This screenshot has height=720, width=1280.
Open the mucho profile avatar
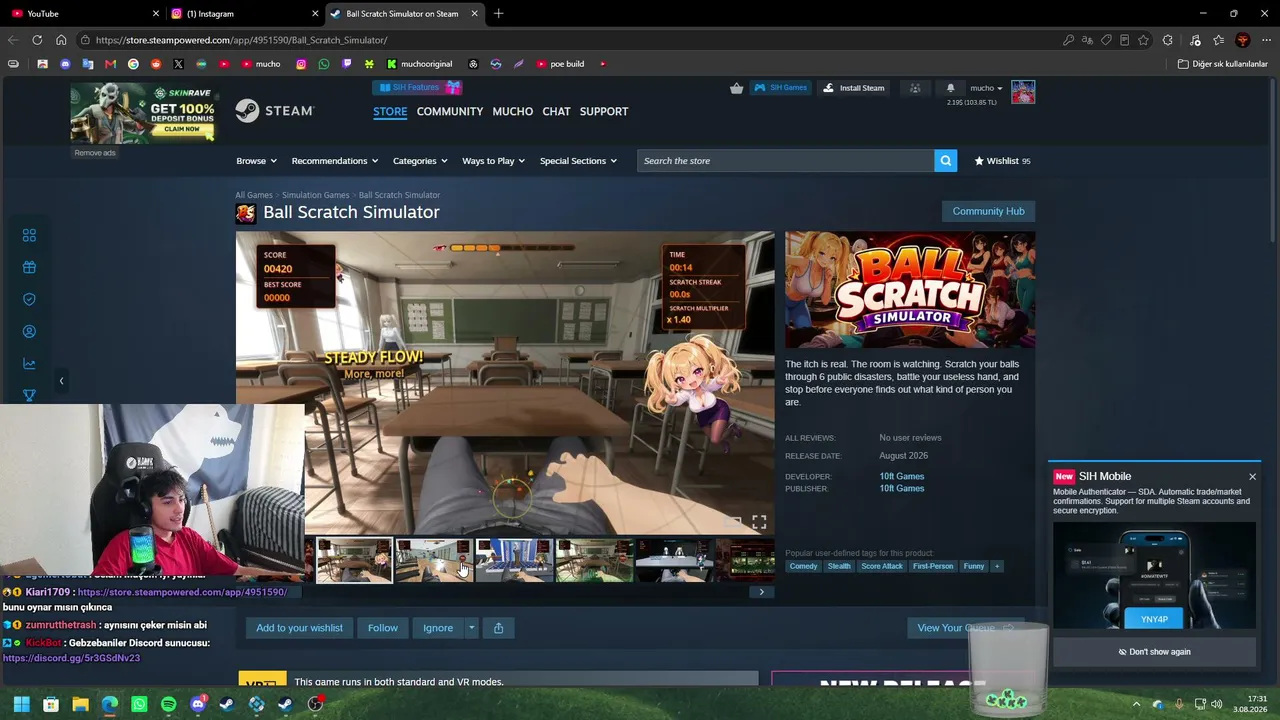1023,92
